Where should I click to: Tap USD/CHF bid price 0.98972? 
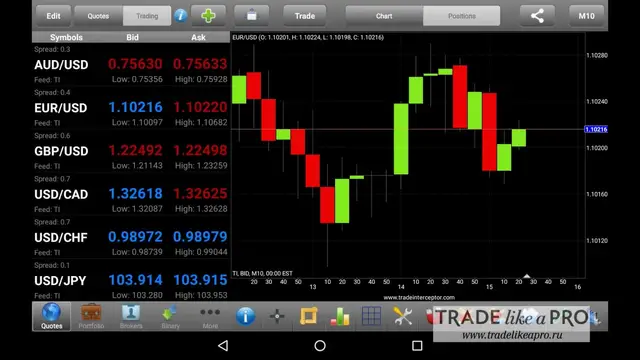pos(135,237)
